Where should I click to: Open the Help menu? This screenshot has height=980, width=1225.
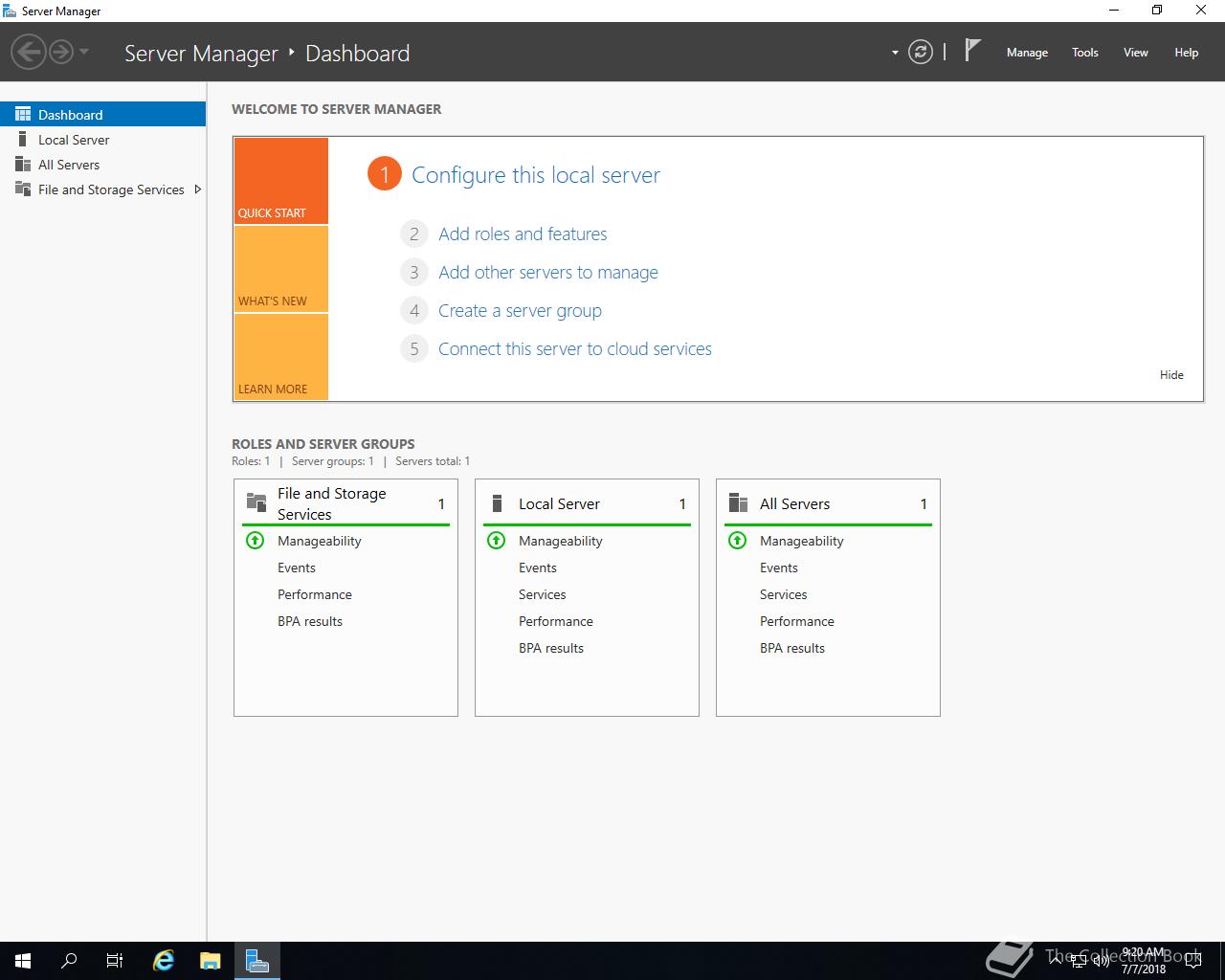(1187, 53)
